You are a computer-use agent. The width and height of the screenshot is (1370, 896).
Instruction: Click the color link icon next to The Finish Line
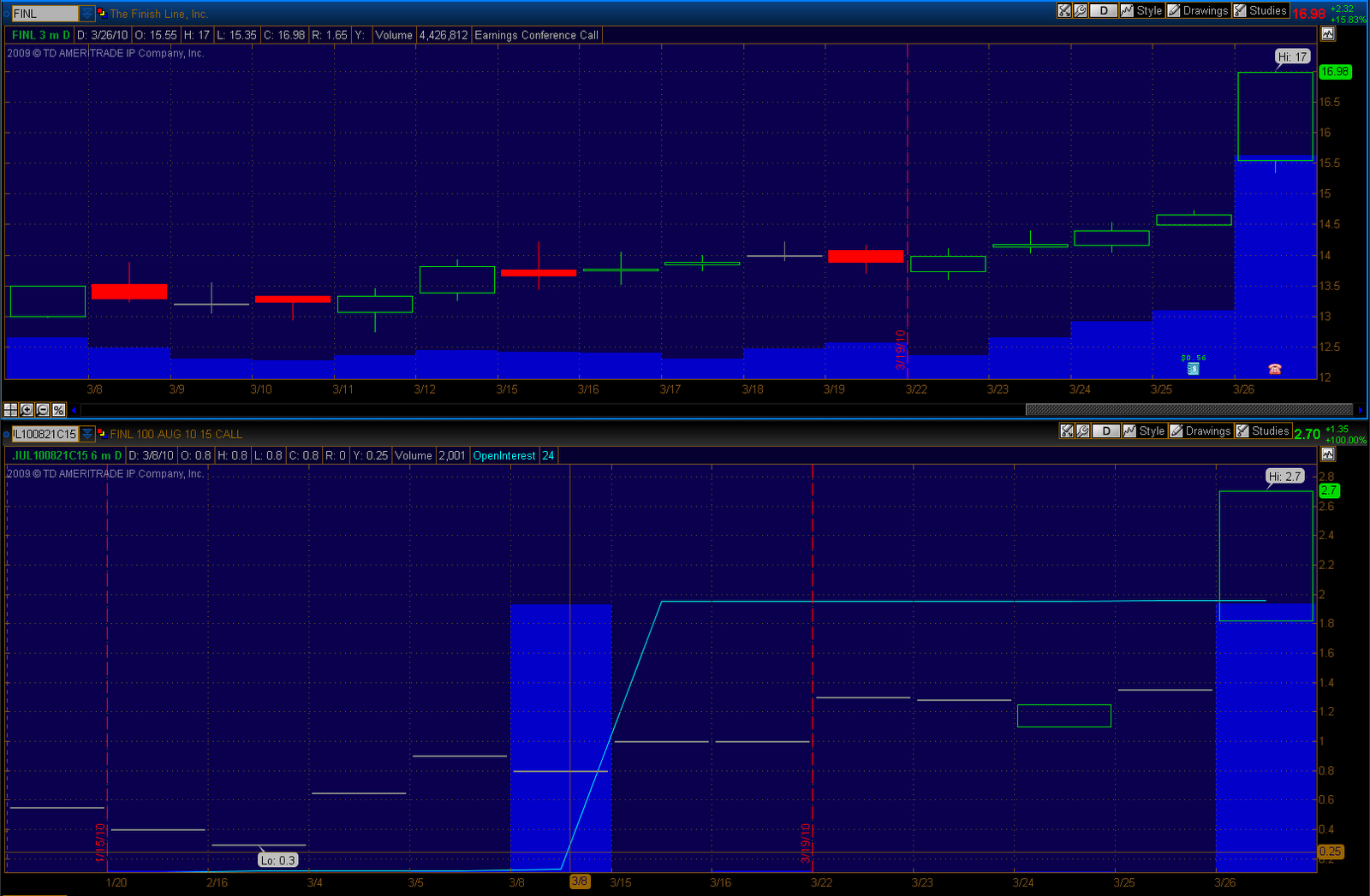101,13
